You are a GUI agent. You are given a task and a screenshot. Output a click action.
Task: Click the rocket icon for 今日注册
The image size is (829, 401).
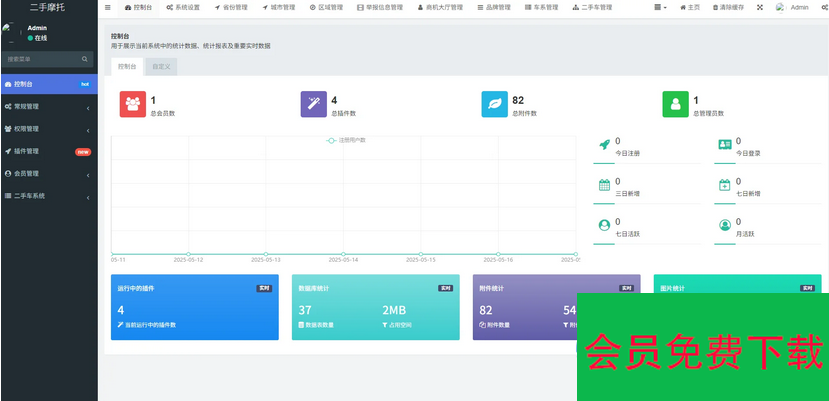604,145
